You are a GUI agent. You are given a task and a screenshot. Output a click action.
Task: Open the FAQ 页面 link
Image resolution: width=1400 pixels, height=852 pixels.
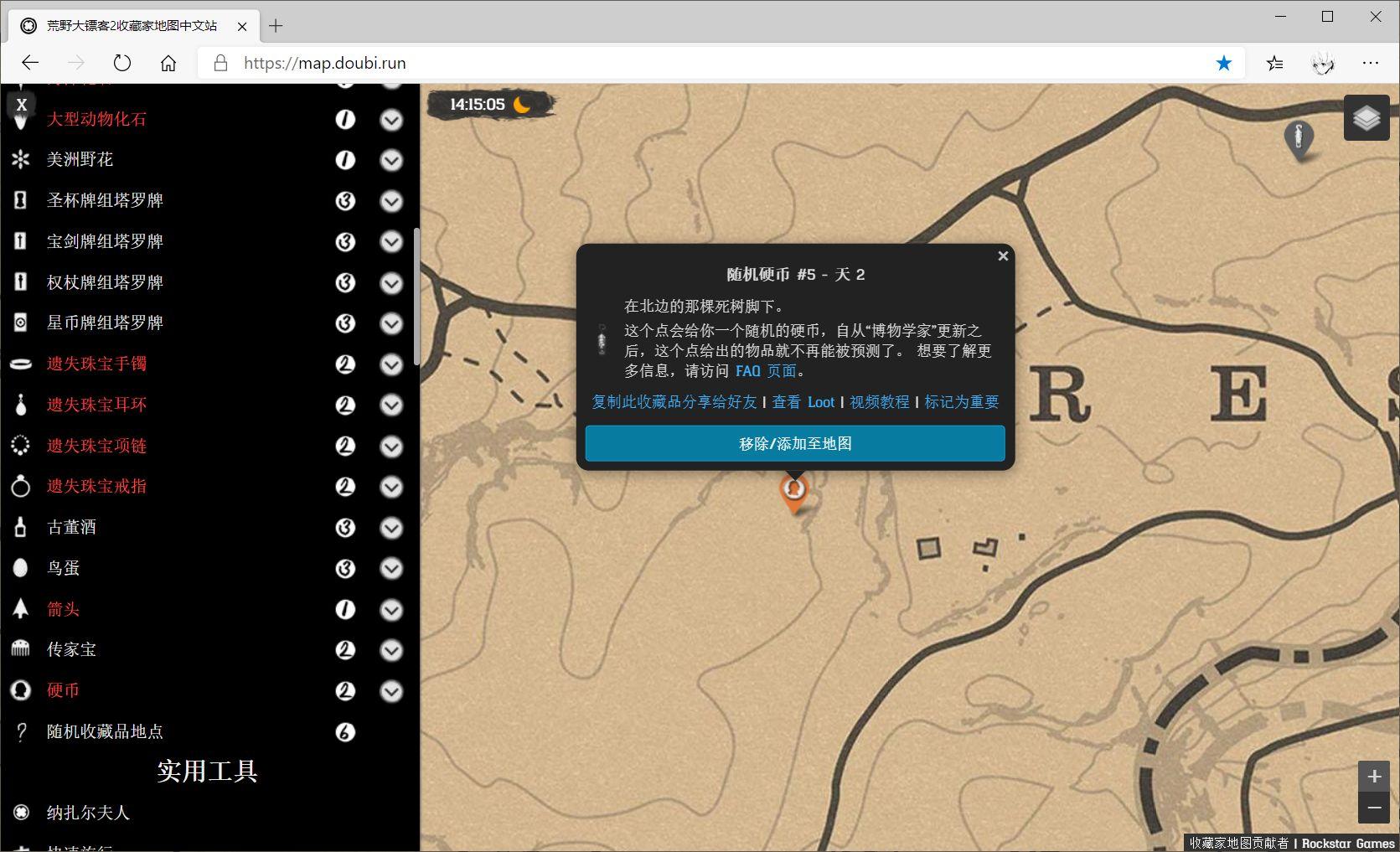[x=766, y=371]
